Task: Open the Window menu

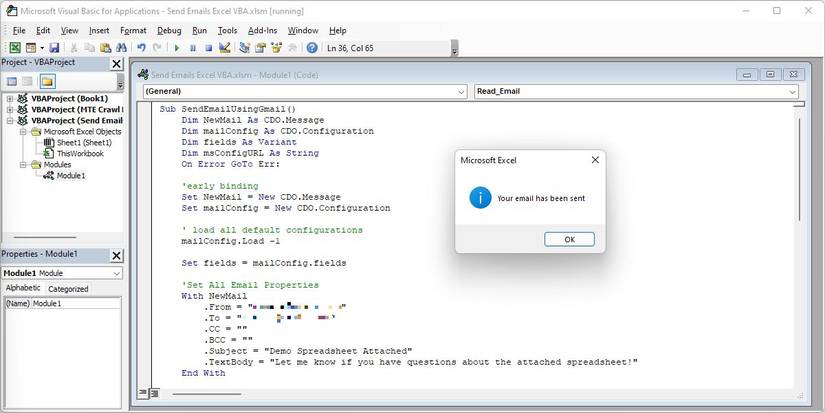Action: [303, 31]
